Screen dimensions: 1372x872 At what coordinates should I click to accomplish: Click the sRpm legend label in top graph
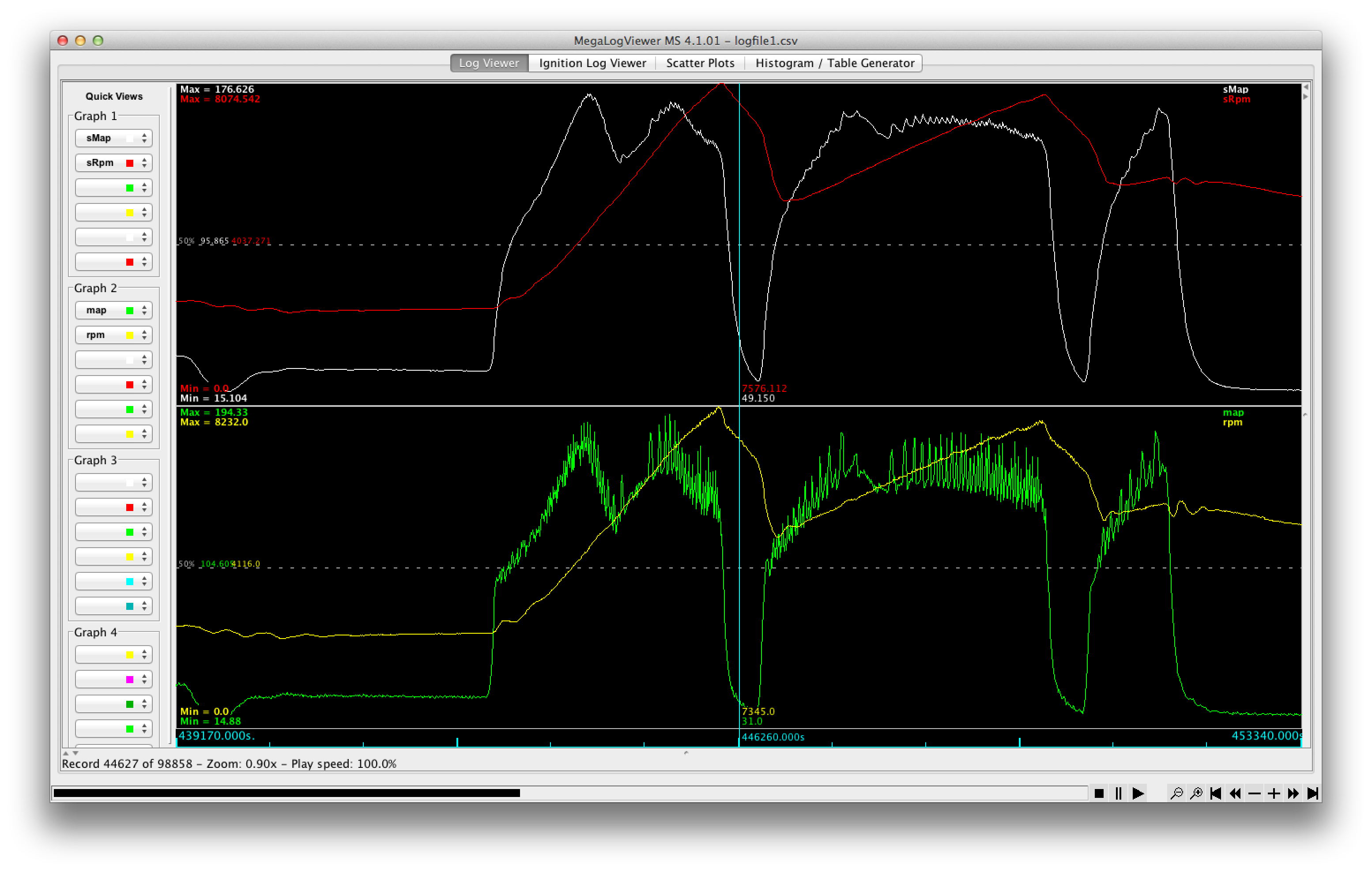1236,99
